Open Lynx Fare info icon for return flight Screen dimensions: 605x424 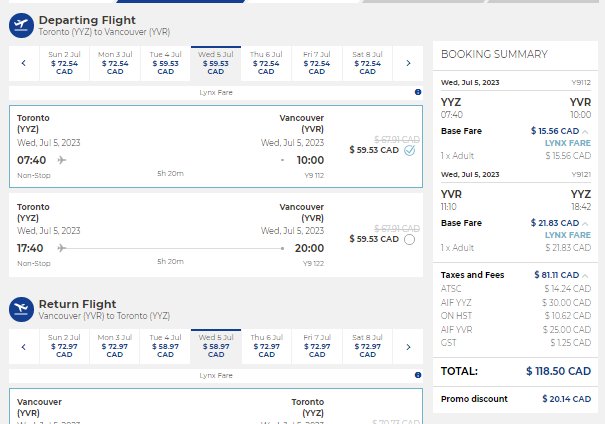click(x=418, y=375)
